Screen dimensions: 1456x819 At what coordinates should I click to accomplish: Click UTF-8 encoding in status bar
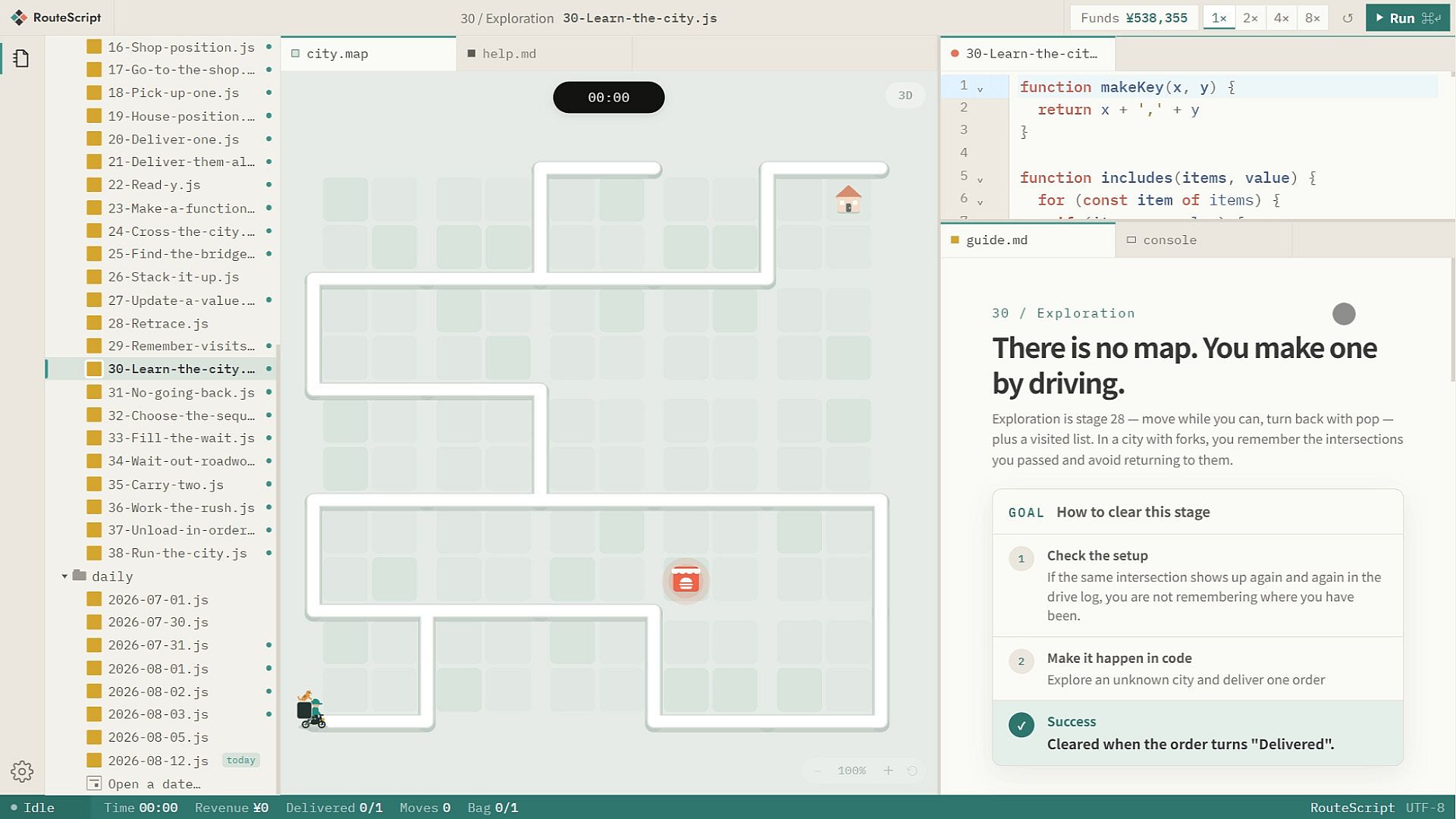[x=1425, y=808]
